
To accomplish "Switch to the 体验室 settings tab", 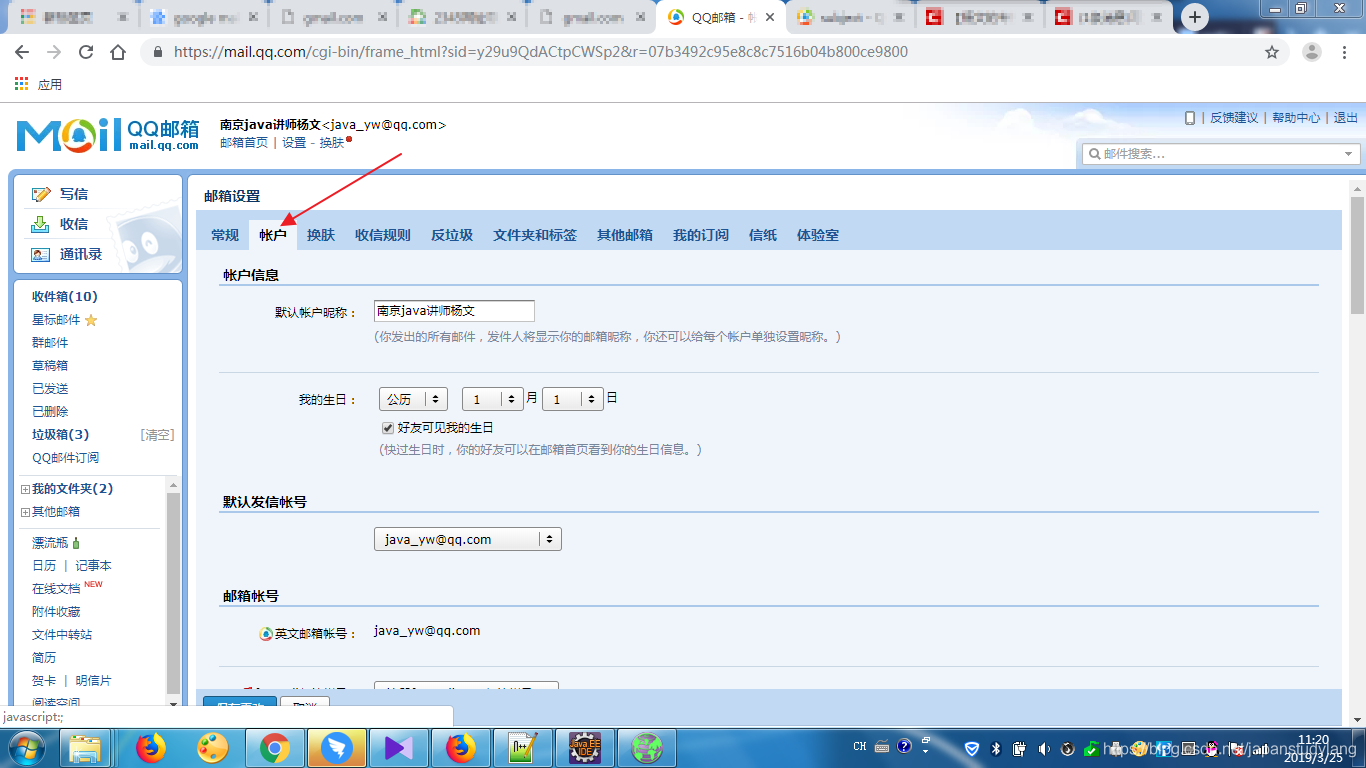I will 818,235.
